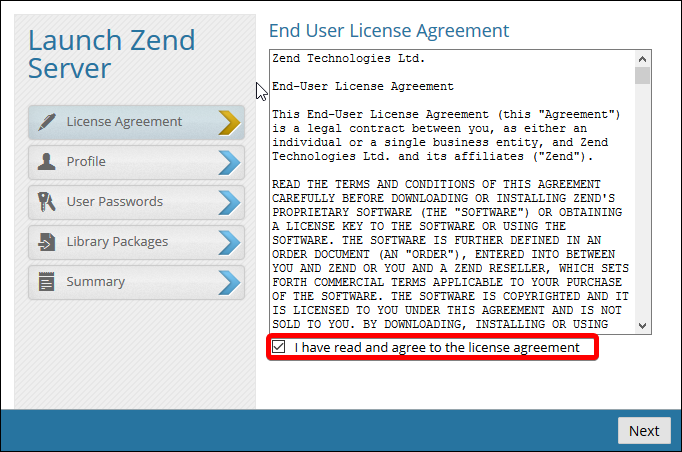Click the blue chevron on Profile step
This screenshot has width=682, height=452.
coord(229,162)
